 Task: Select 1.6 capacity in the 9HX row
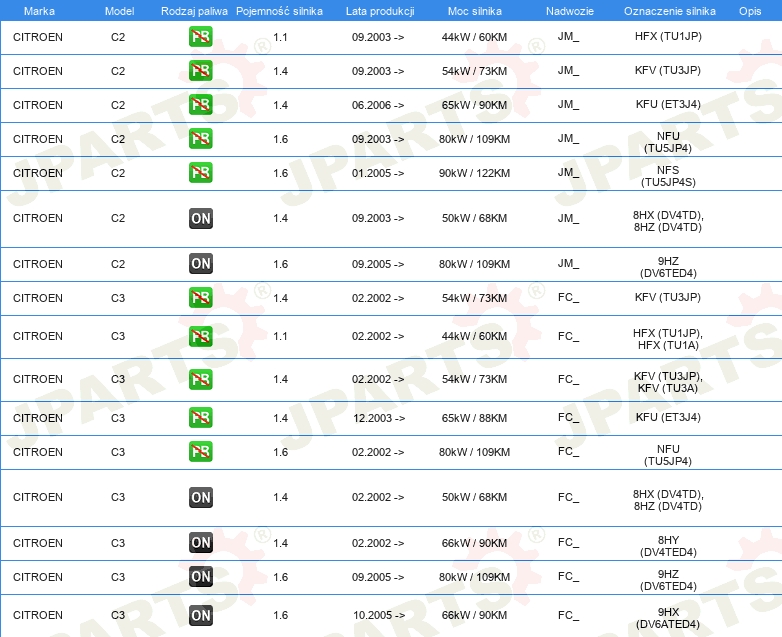(x=280, y=615)
